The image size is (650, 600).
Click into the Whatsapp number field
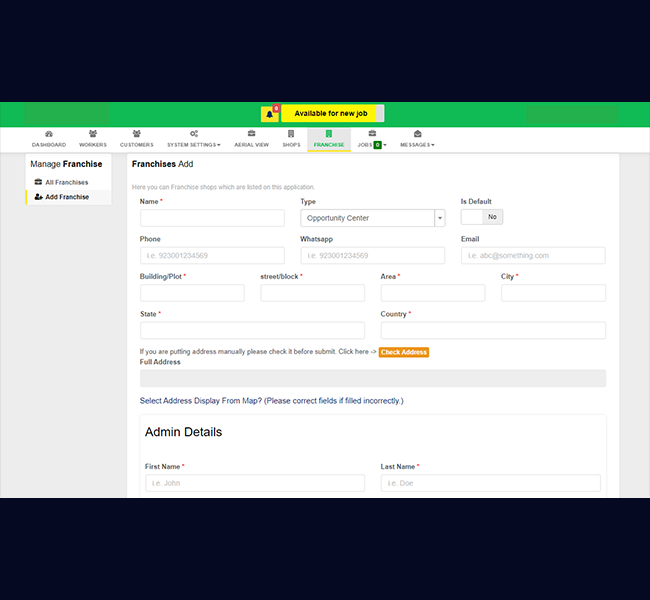pyautogui.click(x=372, y=255)
